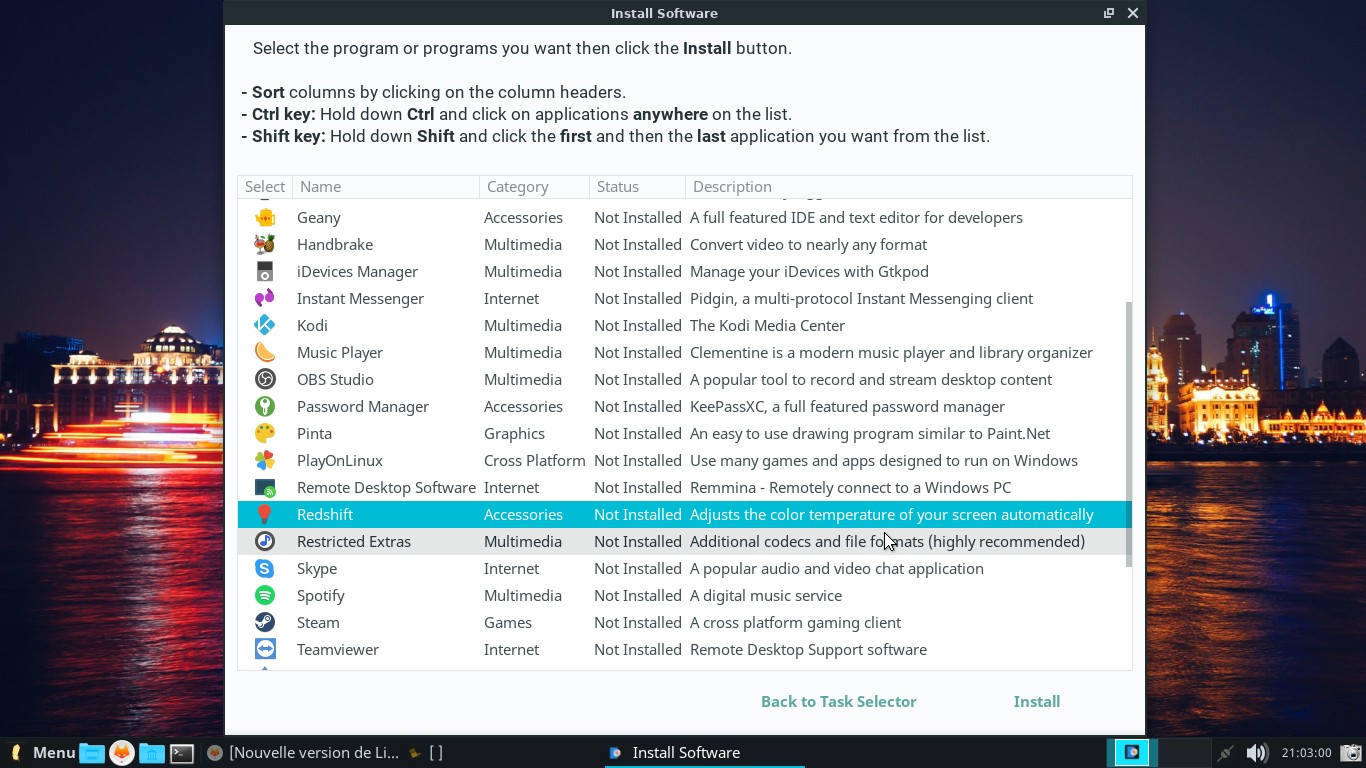The height and width of the screenshot is (768, 1366).
Task: Click the Steam logo icon
Action: pos(265,623)
